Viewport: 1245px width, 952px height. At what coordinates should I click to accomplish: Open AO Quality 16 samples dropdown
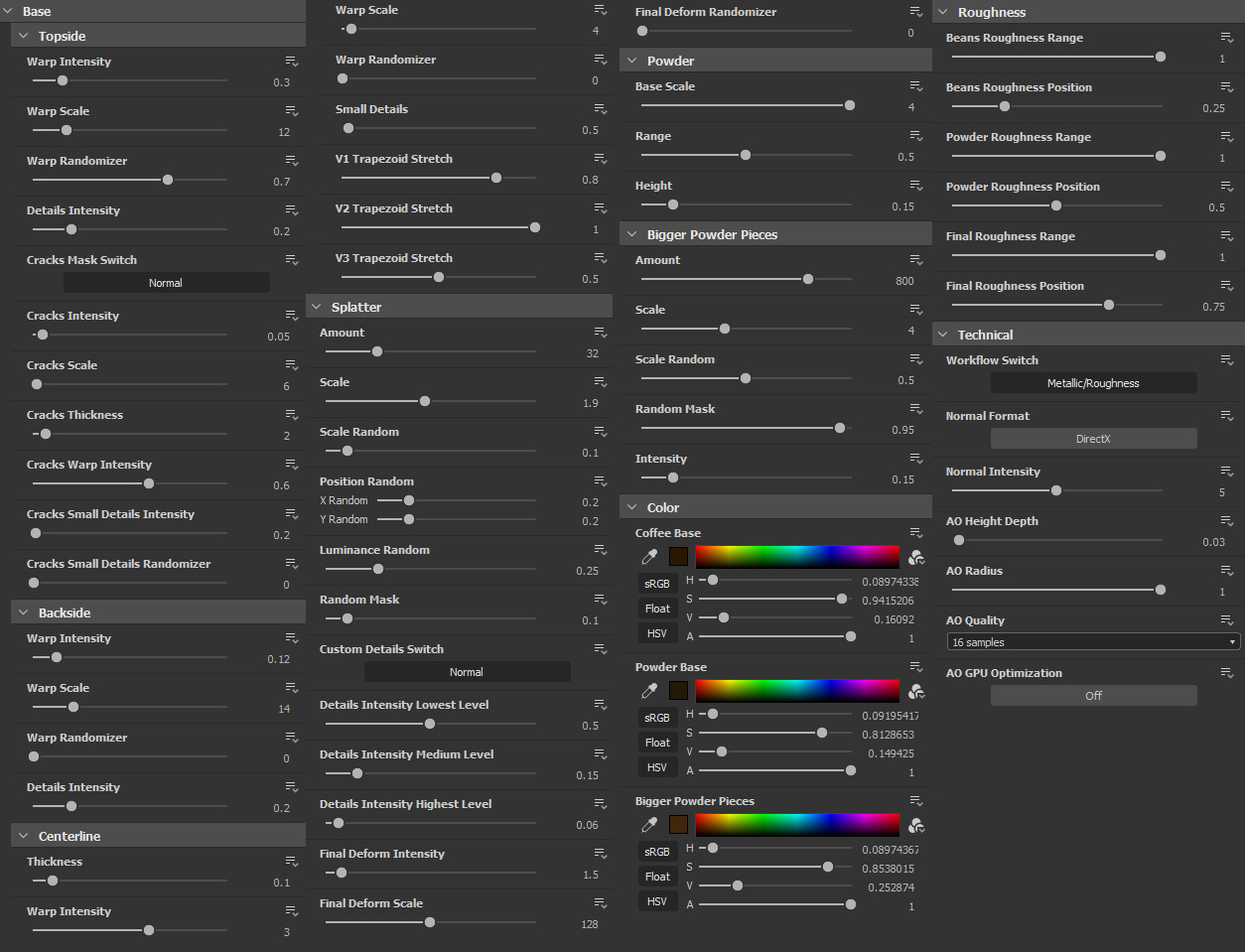click(1093, 642)
